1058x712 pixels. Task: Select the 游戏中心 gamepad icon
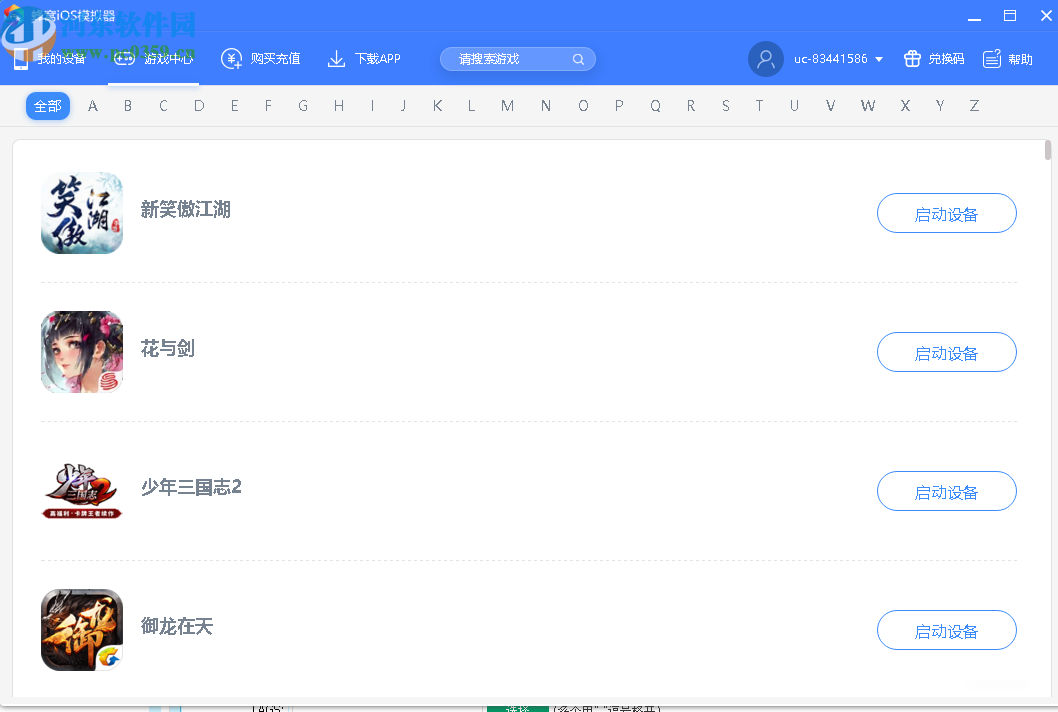click(x=122, y=58)
